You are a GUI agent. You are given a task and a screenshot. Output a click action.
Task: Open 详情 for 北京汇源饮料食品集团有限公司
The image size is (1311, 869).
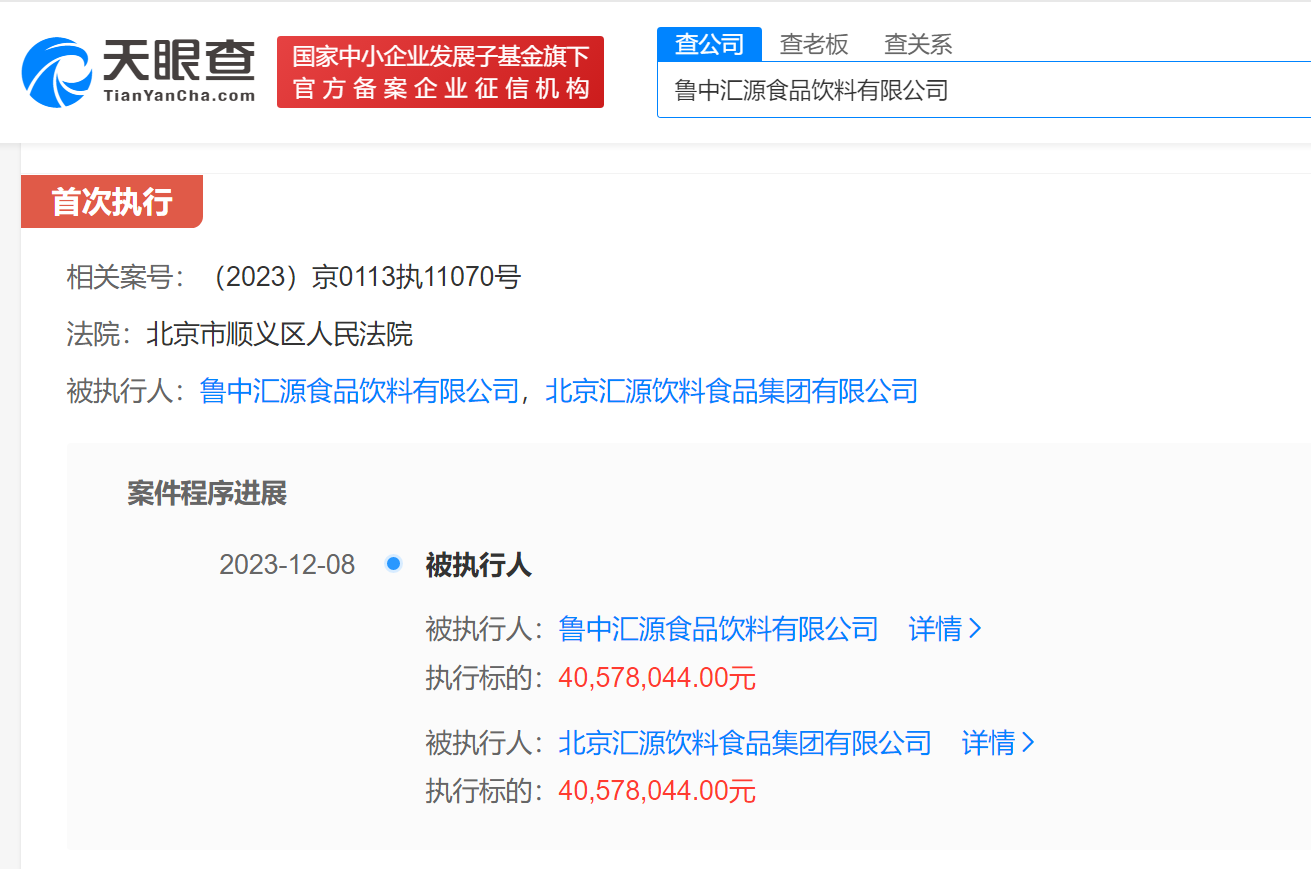coord(999,743)
